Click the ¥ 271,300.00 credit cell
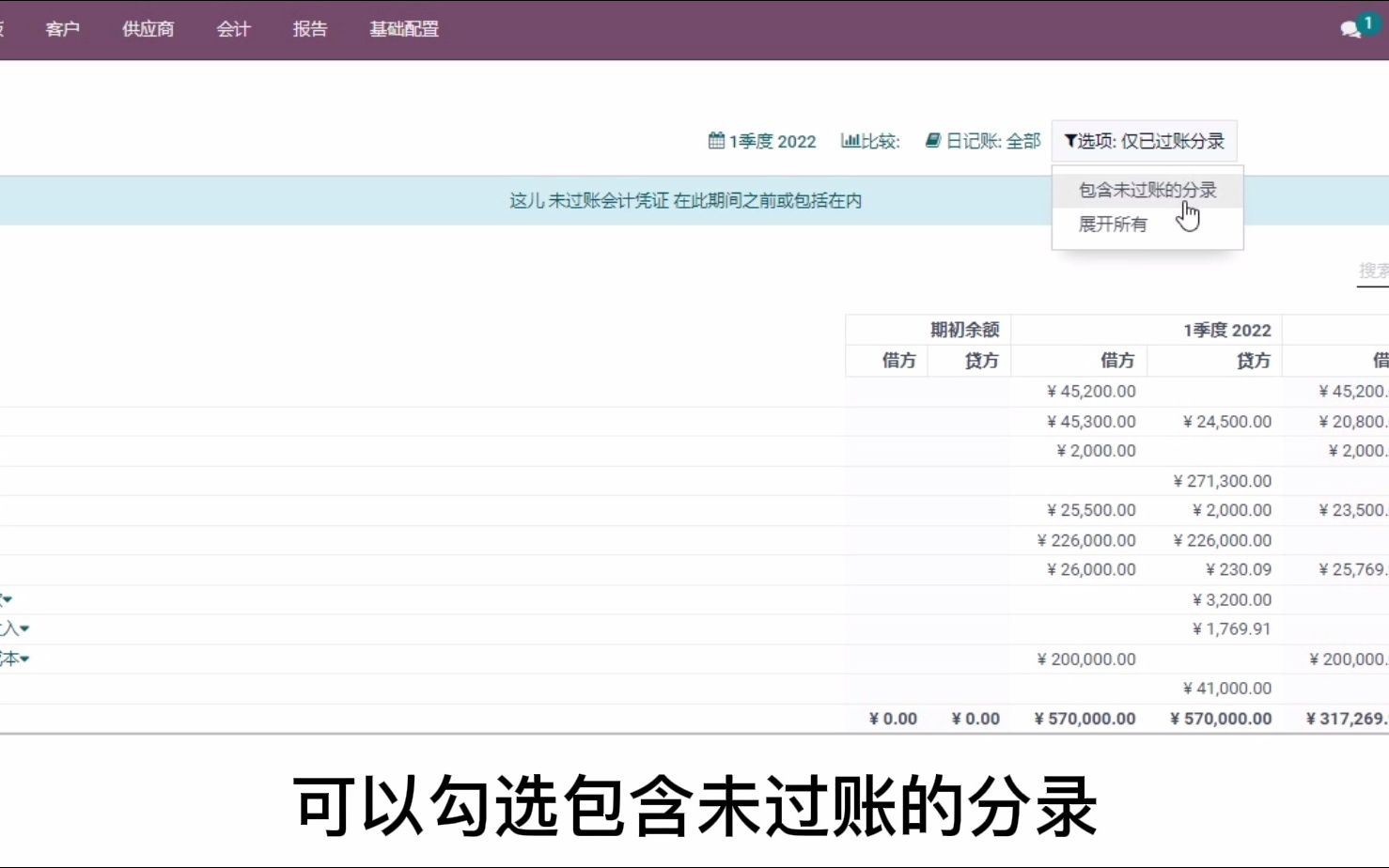This screenshot has height=868, width=1389. pyautogui.click(x=1222, y=481)
